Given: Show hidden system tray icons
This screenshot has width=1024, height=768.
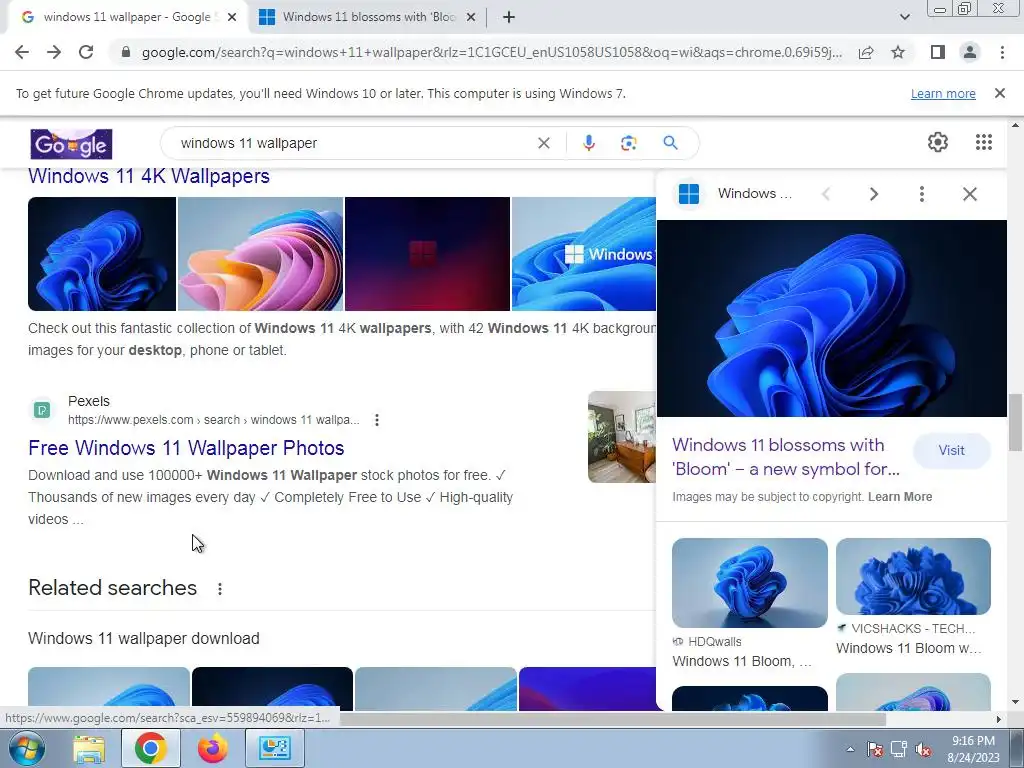Looking at the screenshot, I should click(850, 749).
